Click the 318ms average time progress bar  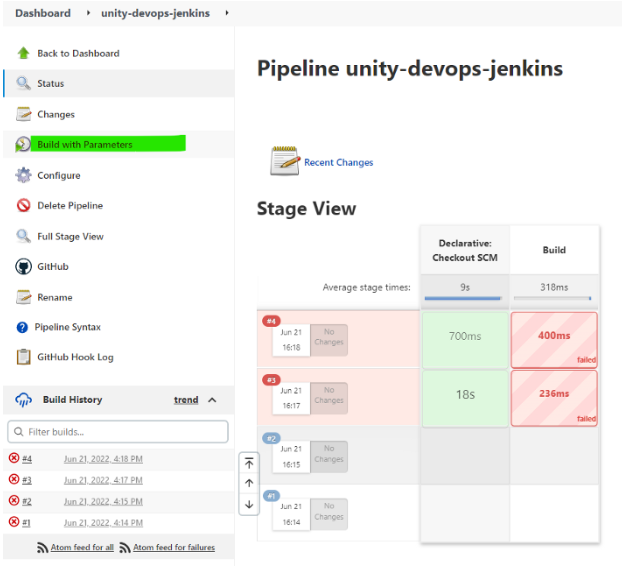click(x=553, y=298)
